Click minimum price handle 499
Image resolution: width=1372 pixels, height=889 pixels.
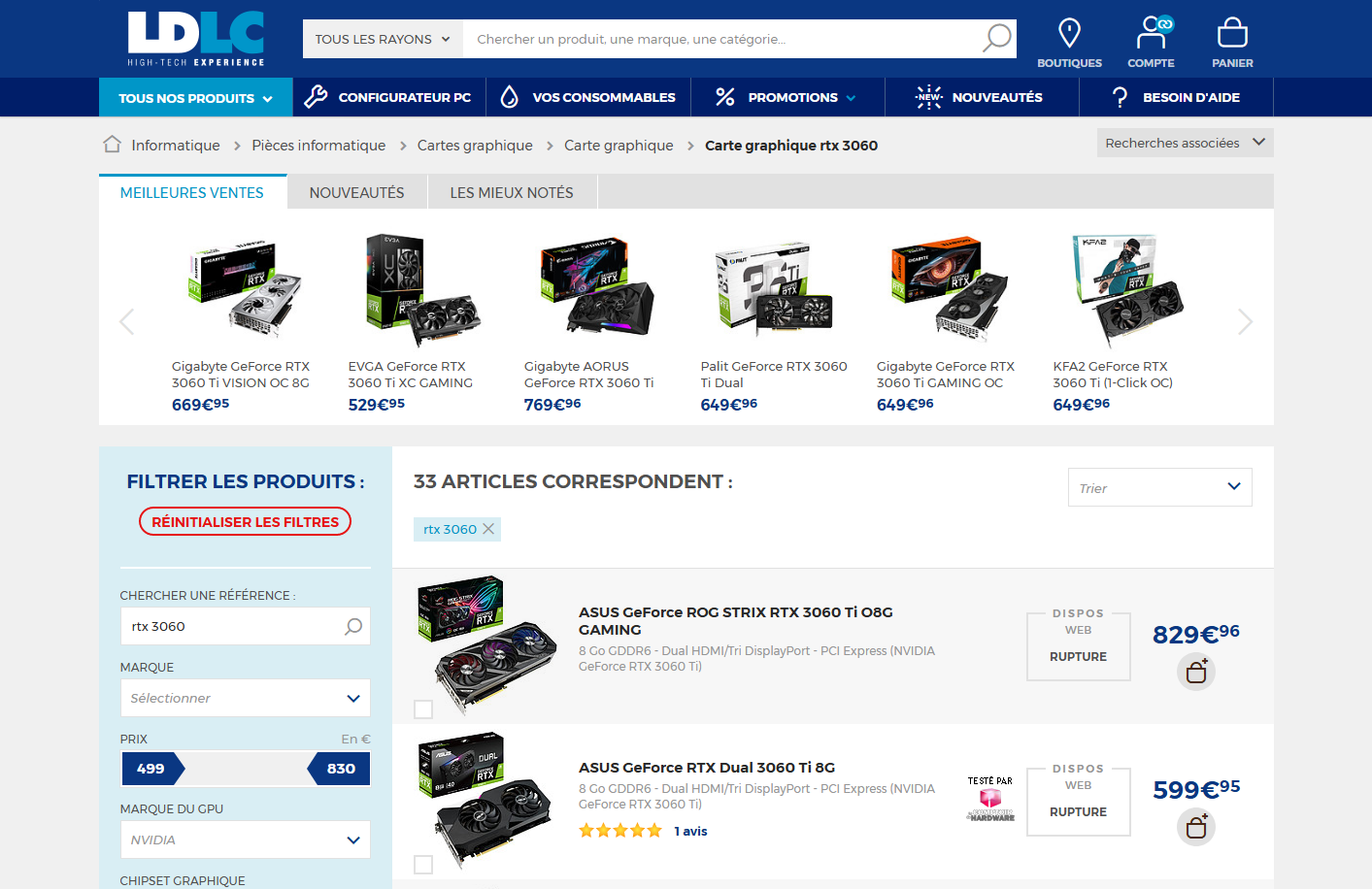(x=152, y=769)
